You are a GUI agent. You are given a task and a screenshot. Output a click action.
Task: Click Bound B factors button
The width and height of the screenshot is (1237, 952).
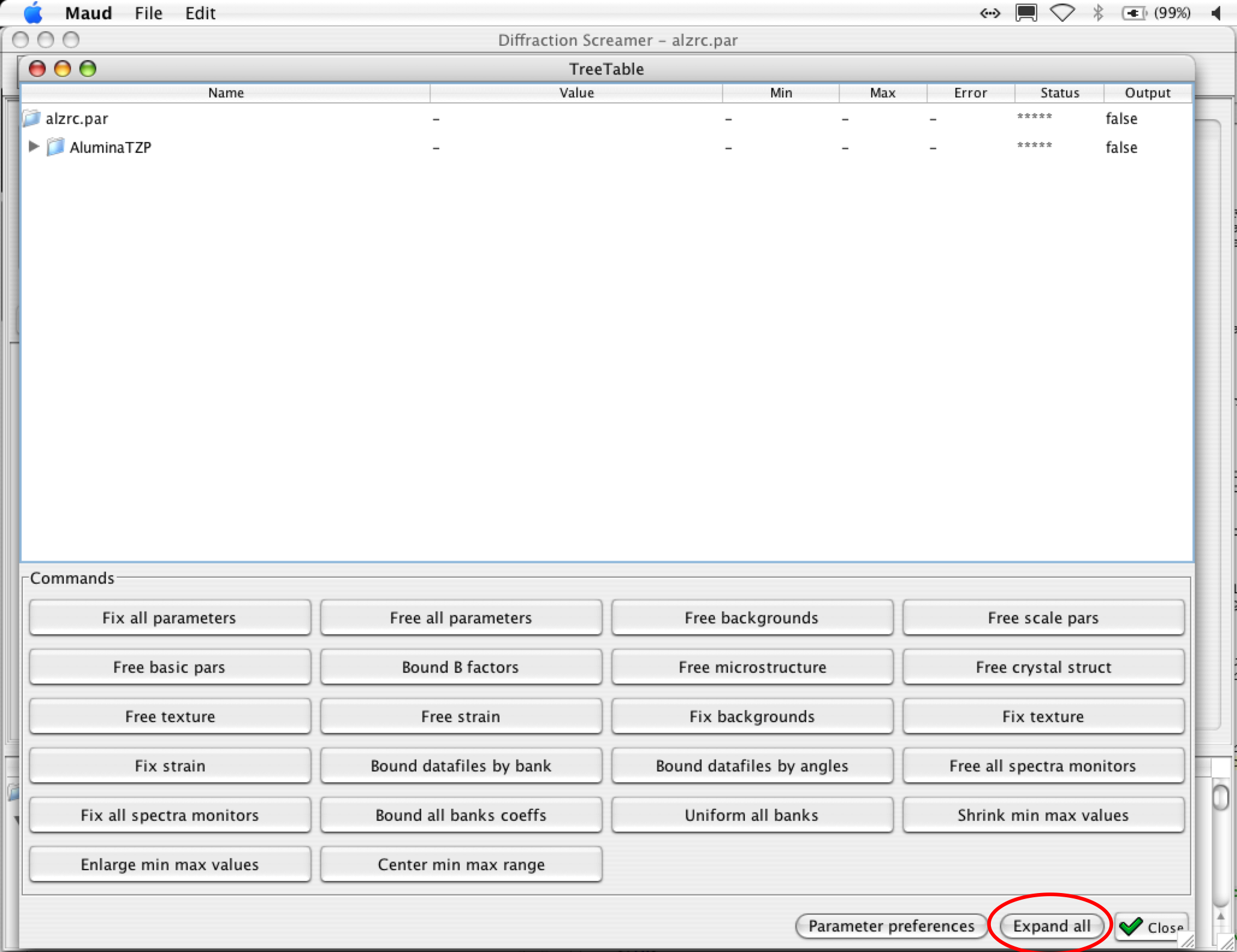[x=461, y=667]
